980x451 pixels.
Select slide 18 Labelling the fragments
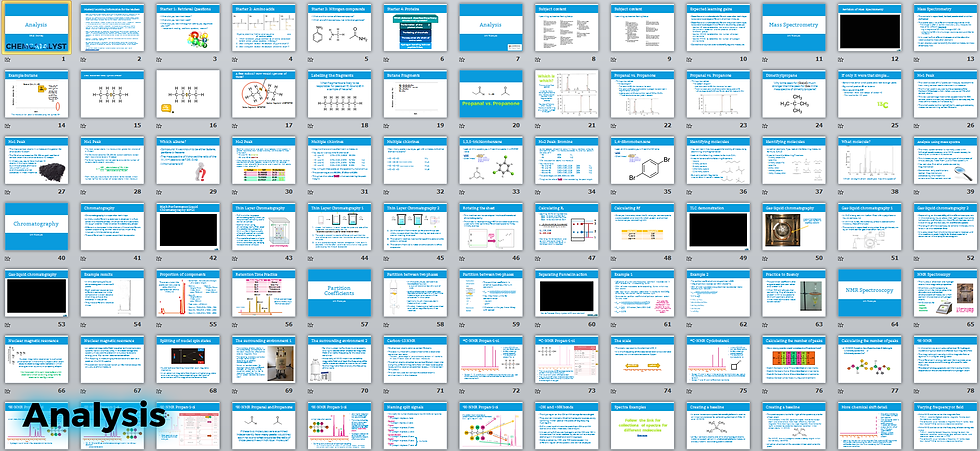click(339, 94)
